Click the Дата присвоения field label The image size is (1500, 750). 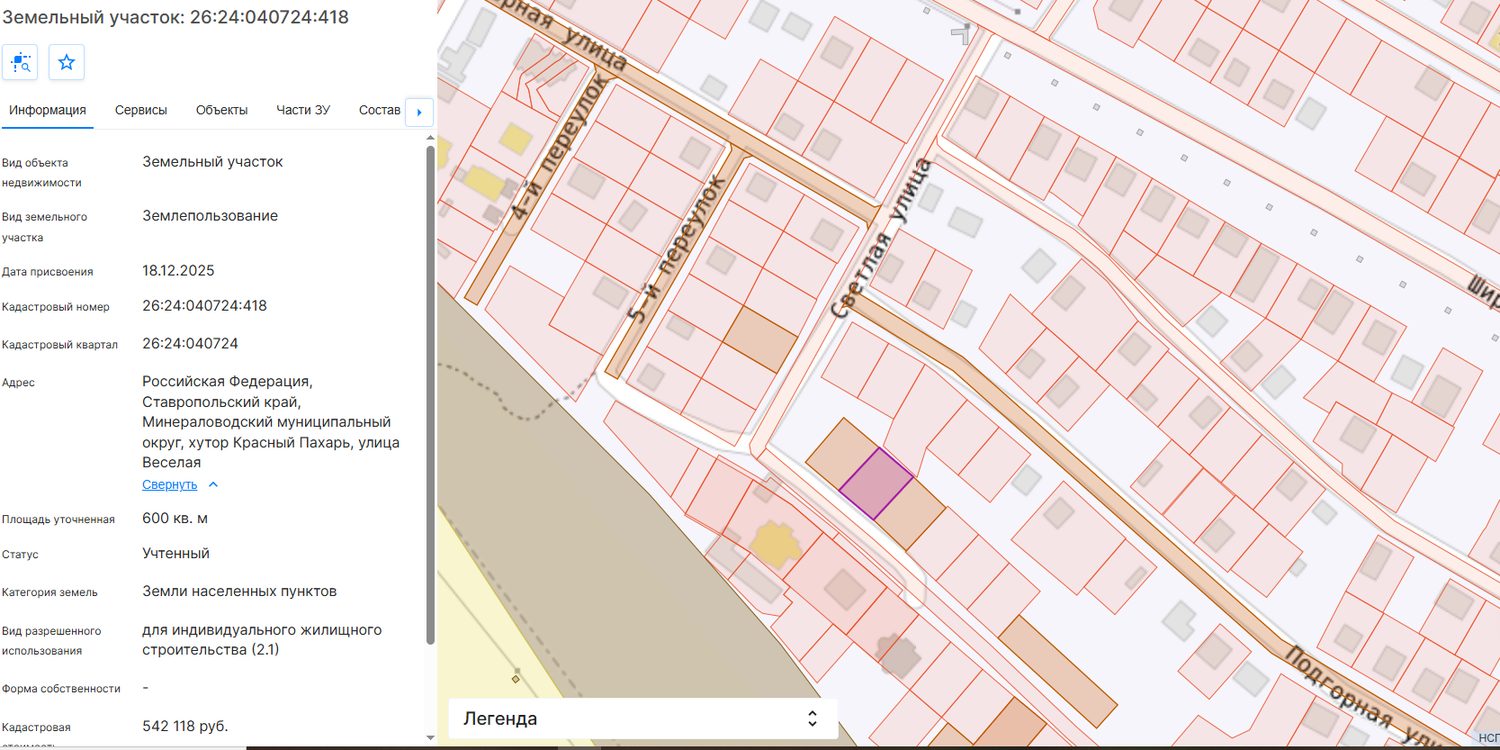[x=48, y=272]
